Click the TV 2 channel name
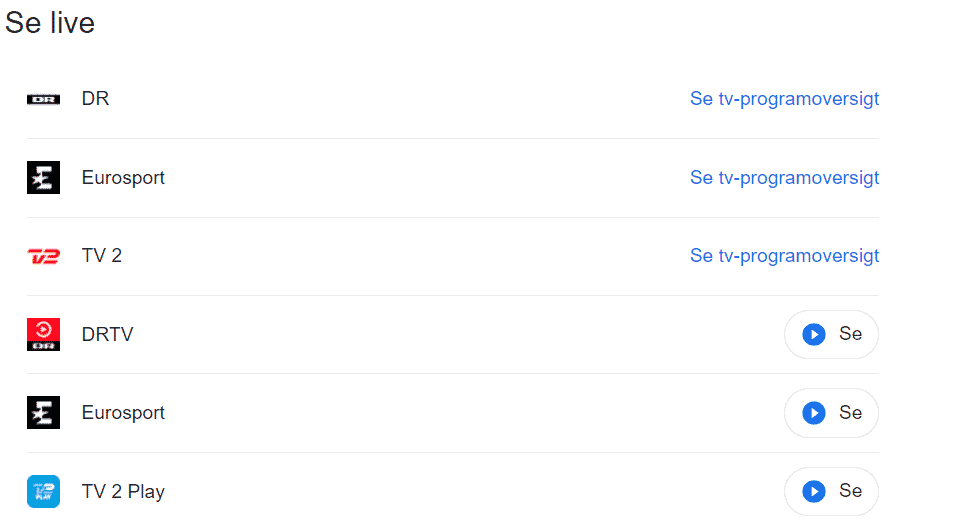This screenshot has height=526, width=970. point(102,256)
